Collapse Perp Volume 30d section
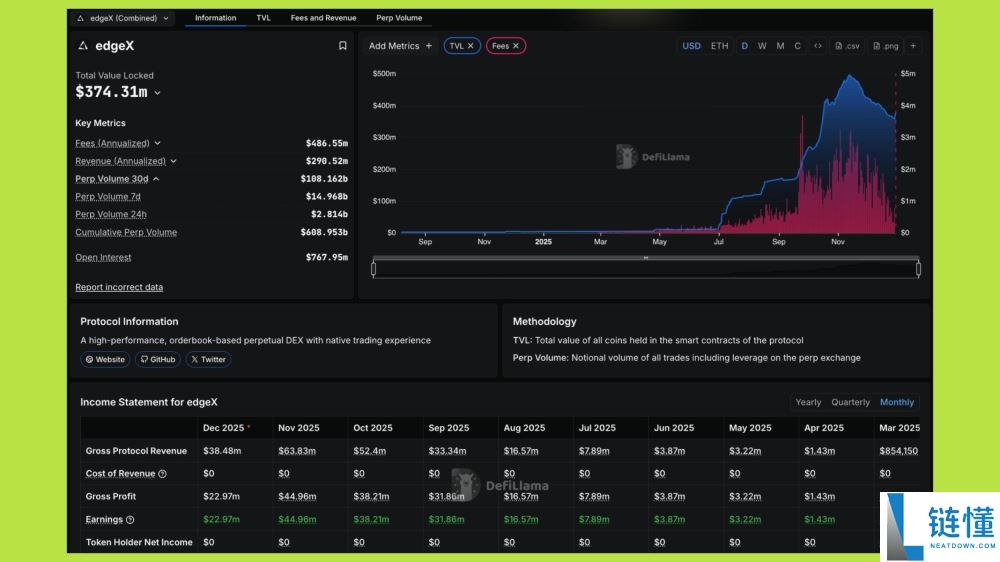The width and height of the screenshot is (1000, 562). (x=156, y=179)
